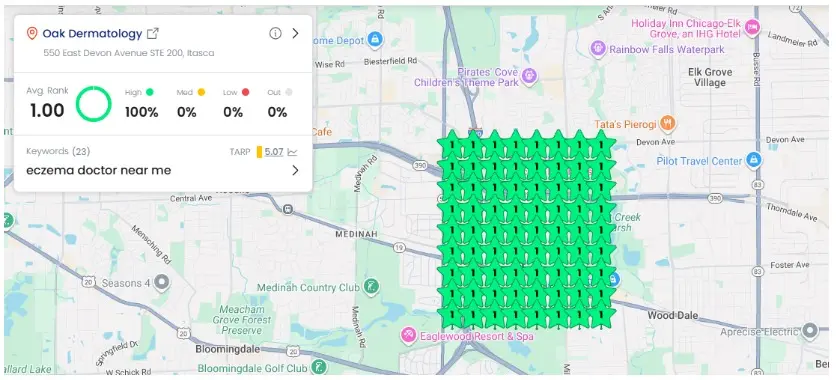
Task: Click Route 83 shield near Foster Ave
Action: (757, 272)
